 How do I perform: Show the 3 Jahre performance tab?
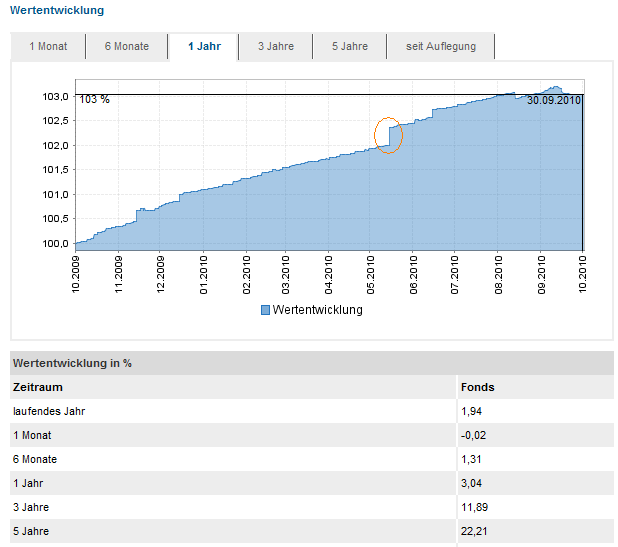(275, 47)
